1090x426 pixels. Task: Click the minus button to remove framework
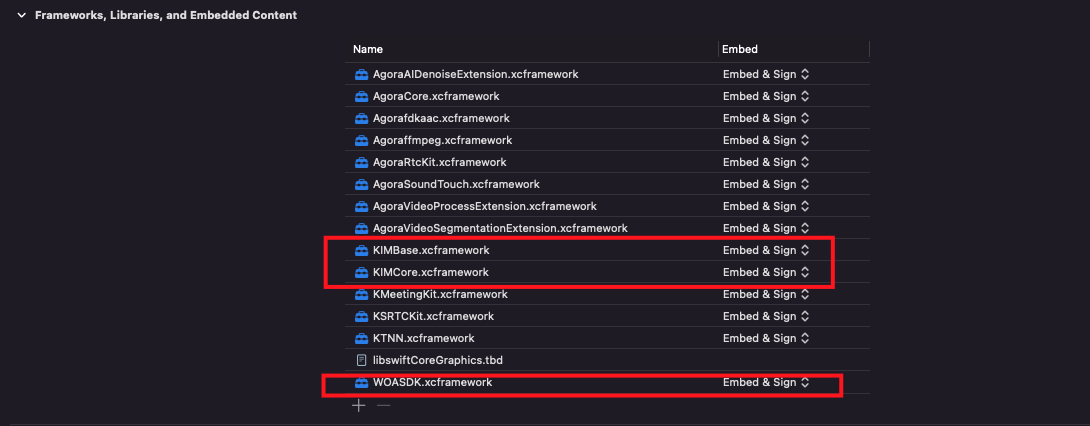(383, 406)
